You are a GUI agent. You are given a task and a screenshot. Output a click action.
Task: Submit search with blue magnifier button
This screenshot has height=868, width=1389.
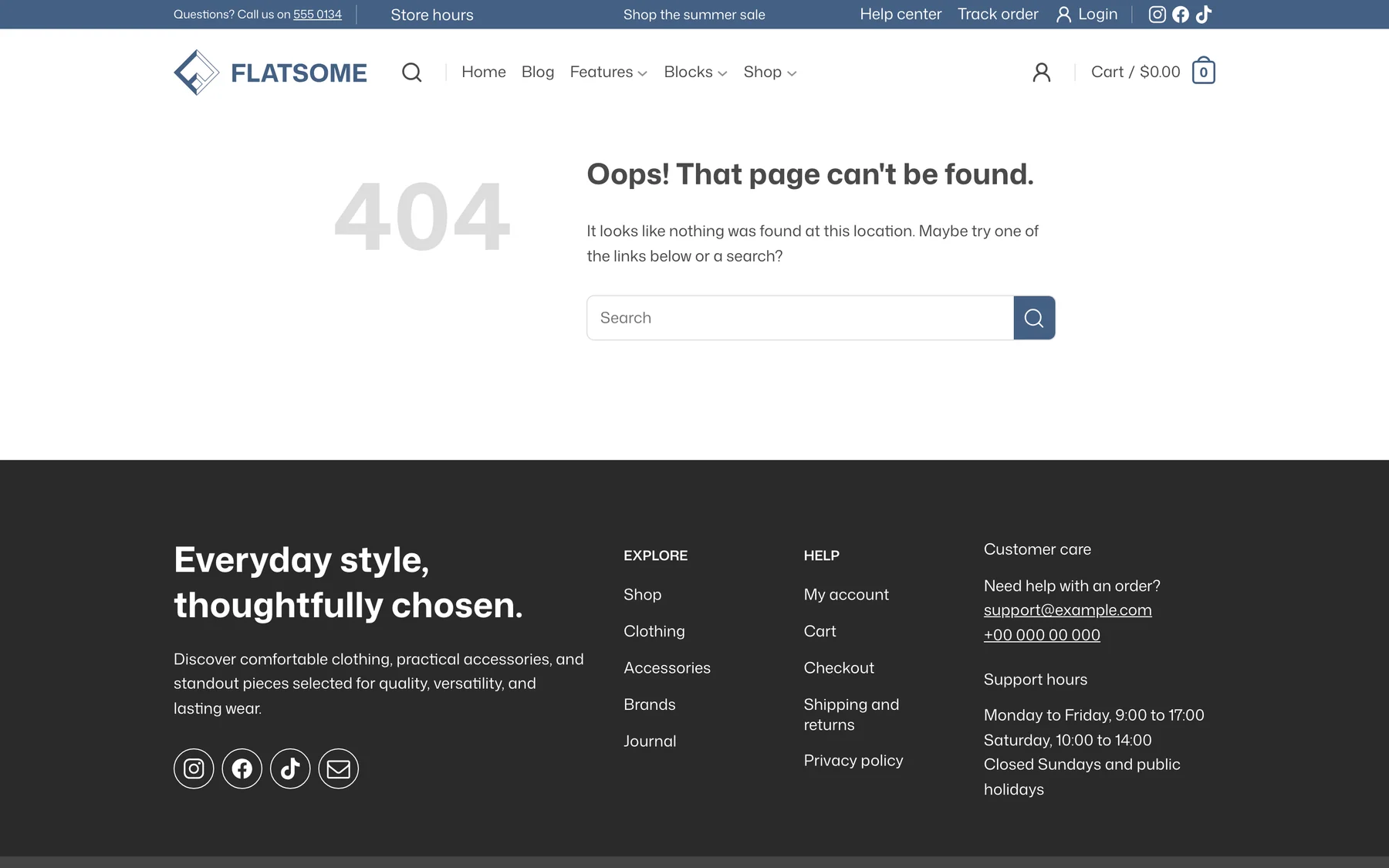[x=1034, y=318]
